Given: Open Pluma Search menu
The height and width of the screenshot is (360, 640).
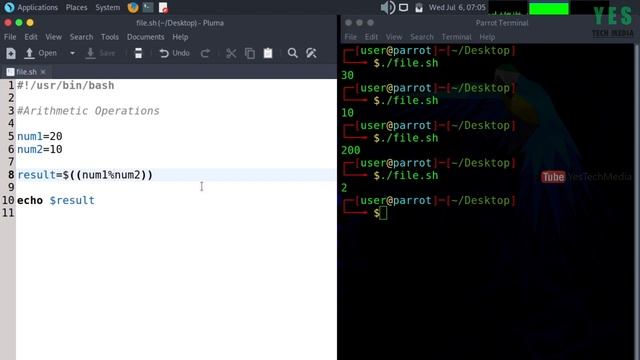Looking at the screenshot, I should coord(82,37).
